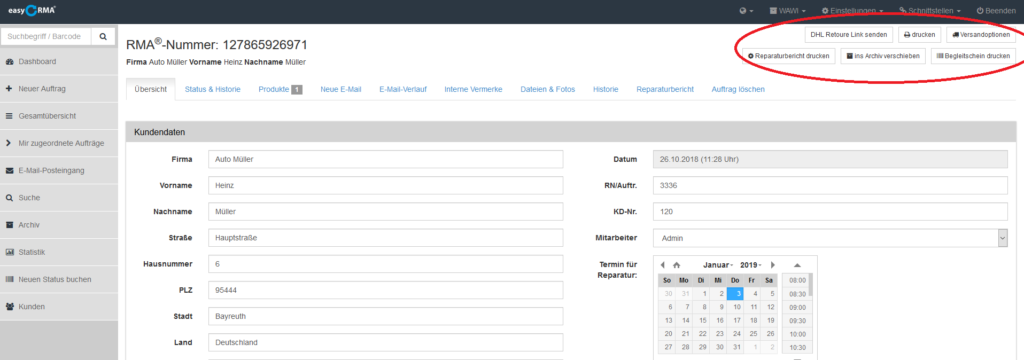
Task: Click the Stadt input field
Action: pos(385,316)
